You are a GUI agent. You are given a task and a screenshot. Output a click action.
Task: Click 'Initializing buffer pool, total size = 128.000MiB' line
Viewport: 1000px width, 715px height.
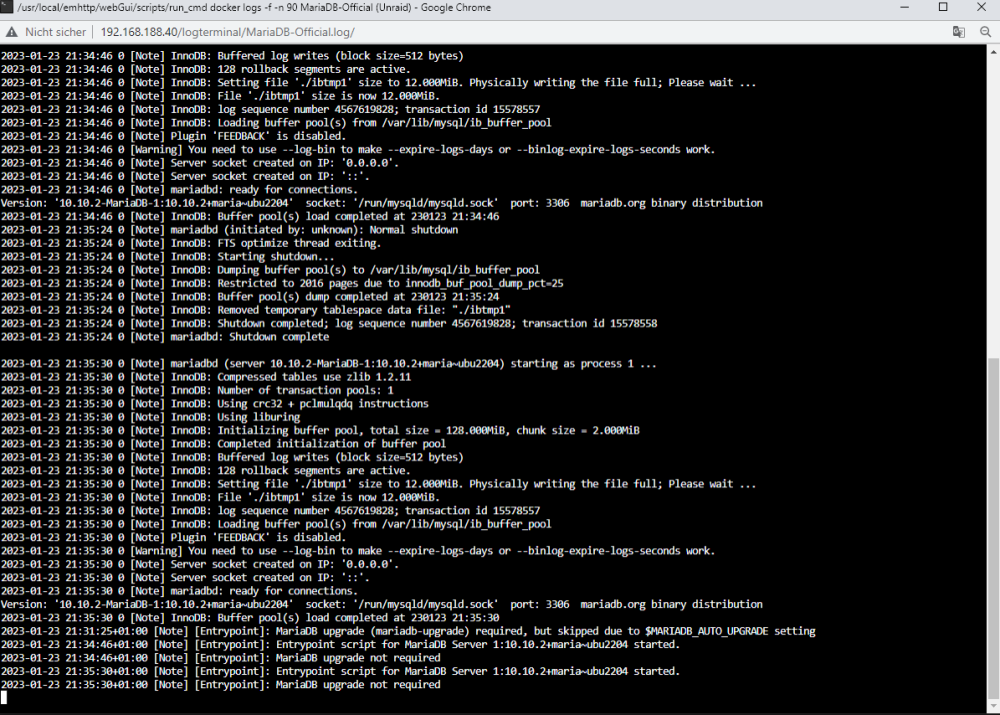(320, 431)
